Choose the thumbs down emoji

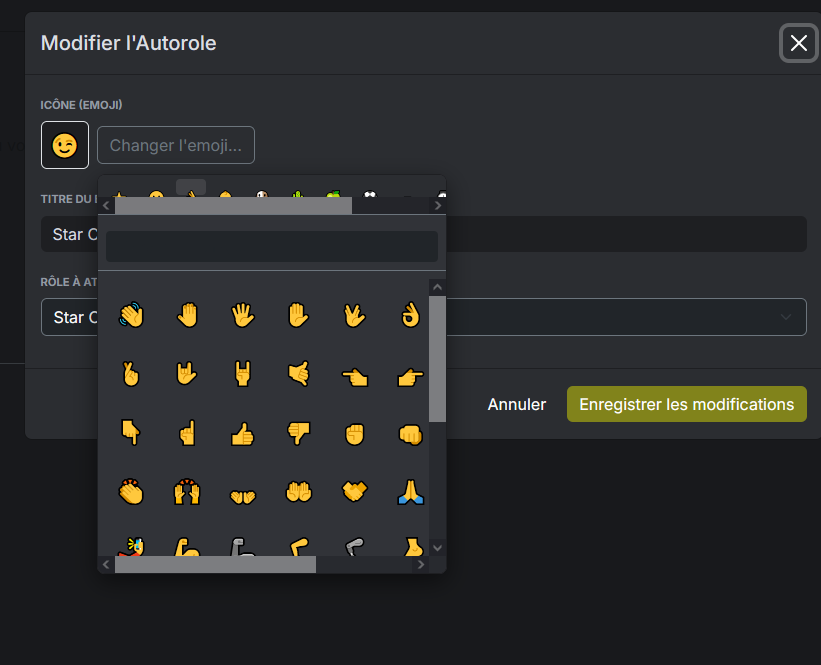[298, 434]
